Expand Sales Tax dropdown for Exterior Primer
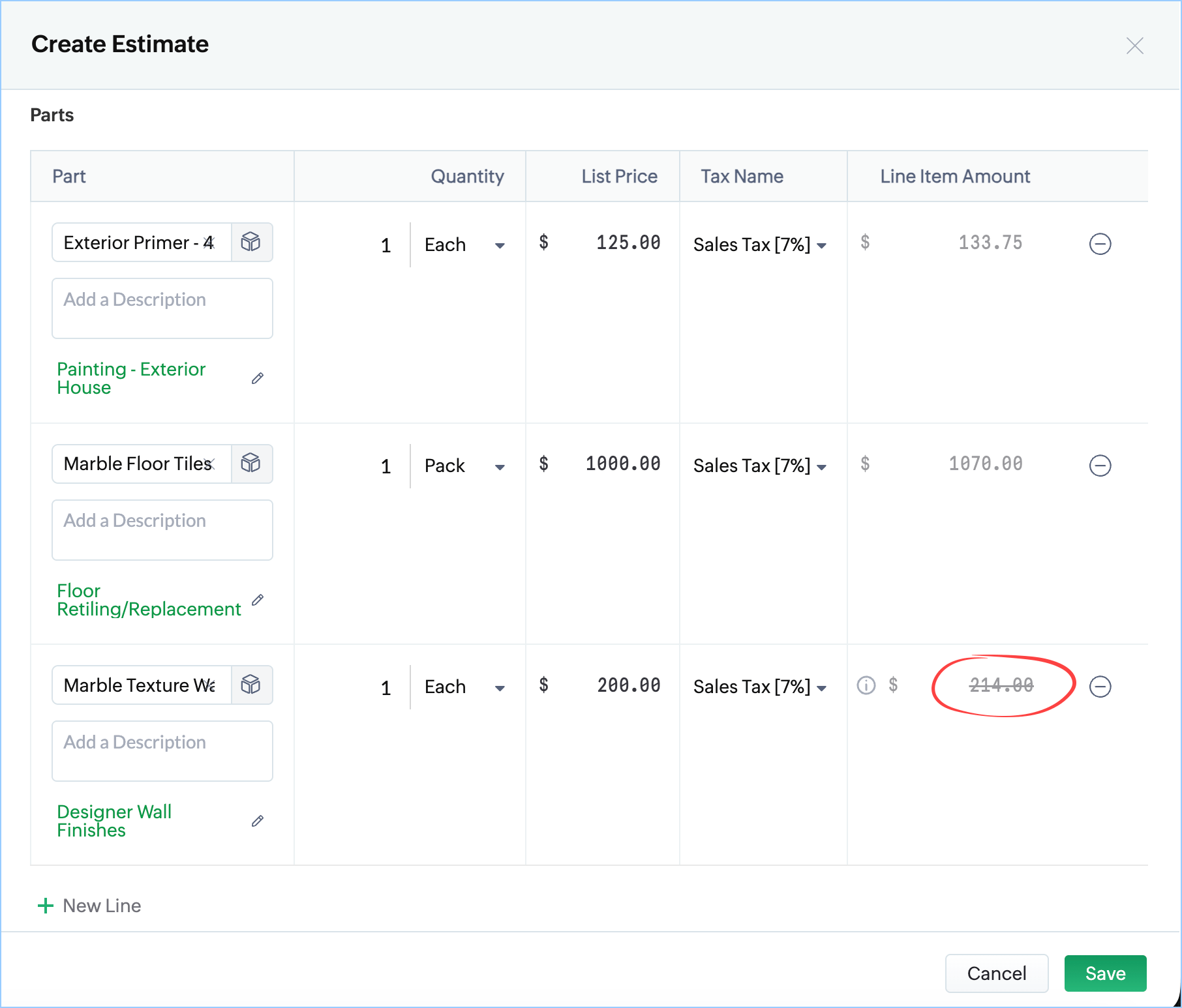The height and width of the screenshot is (1008, 1182). coord(760,245)
